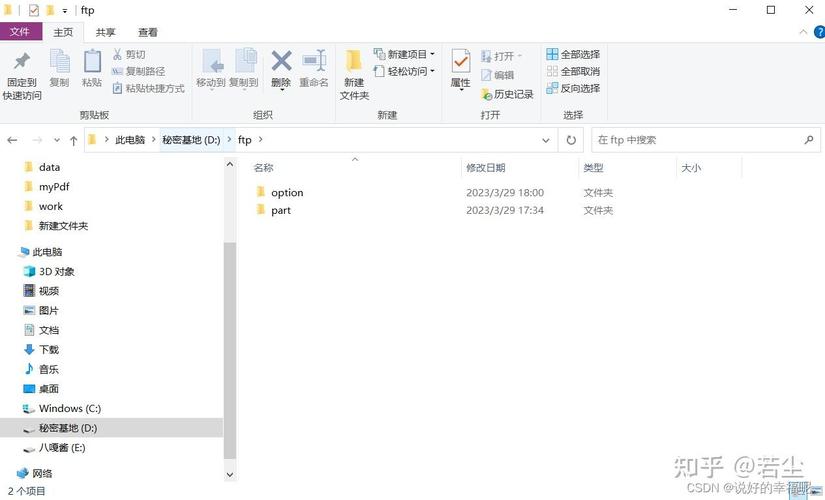The image size is (825, 500).
Task: Select 此电脑 in navigation tree
Action: point(47,252)
